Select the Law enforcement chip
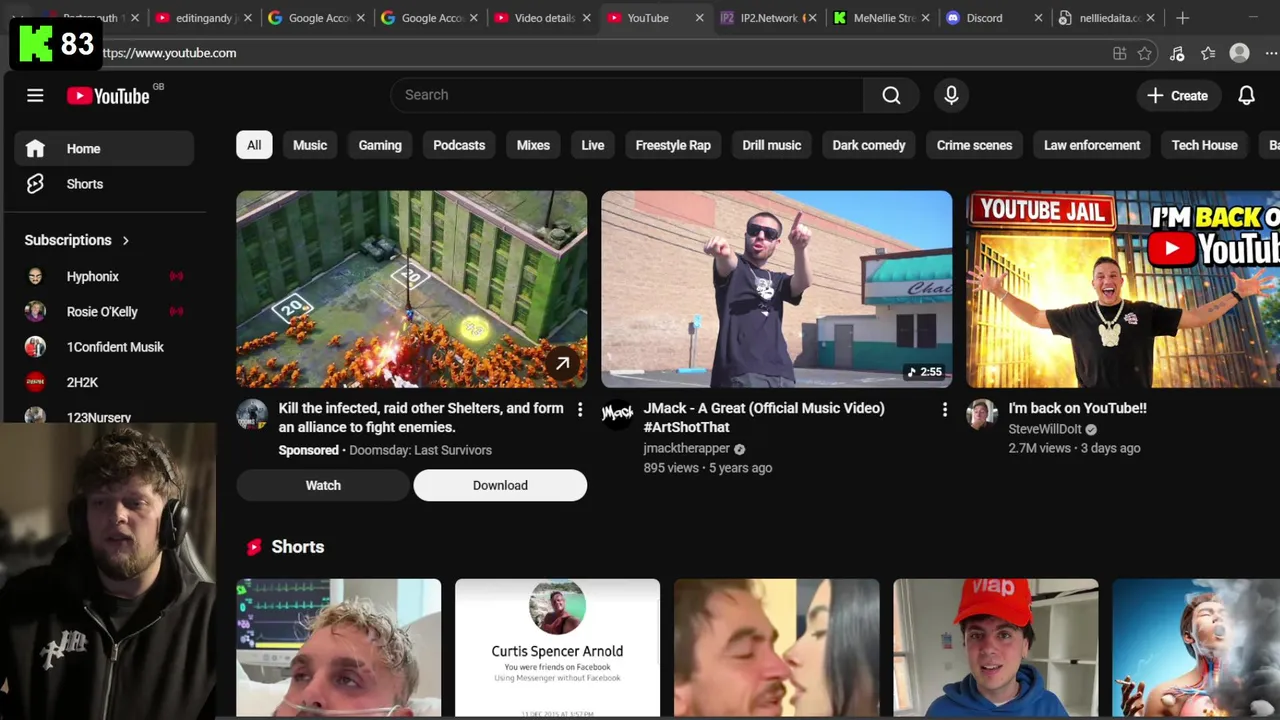The image size is (1280, 720). pyautogui.click(x=1092, y=145)
